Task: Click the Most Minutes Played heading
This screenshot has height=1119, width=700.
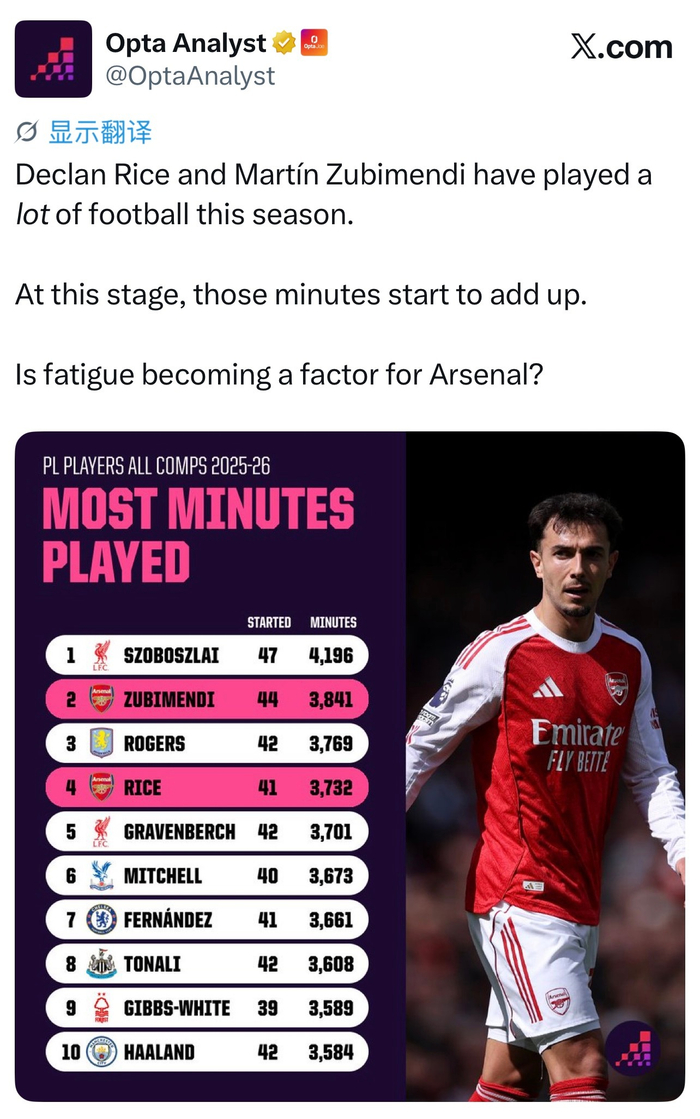Action: (x=198, y=535)
